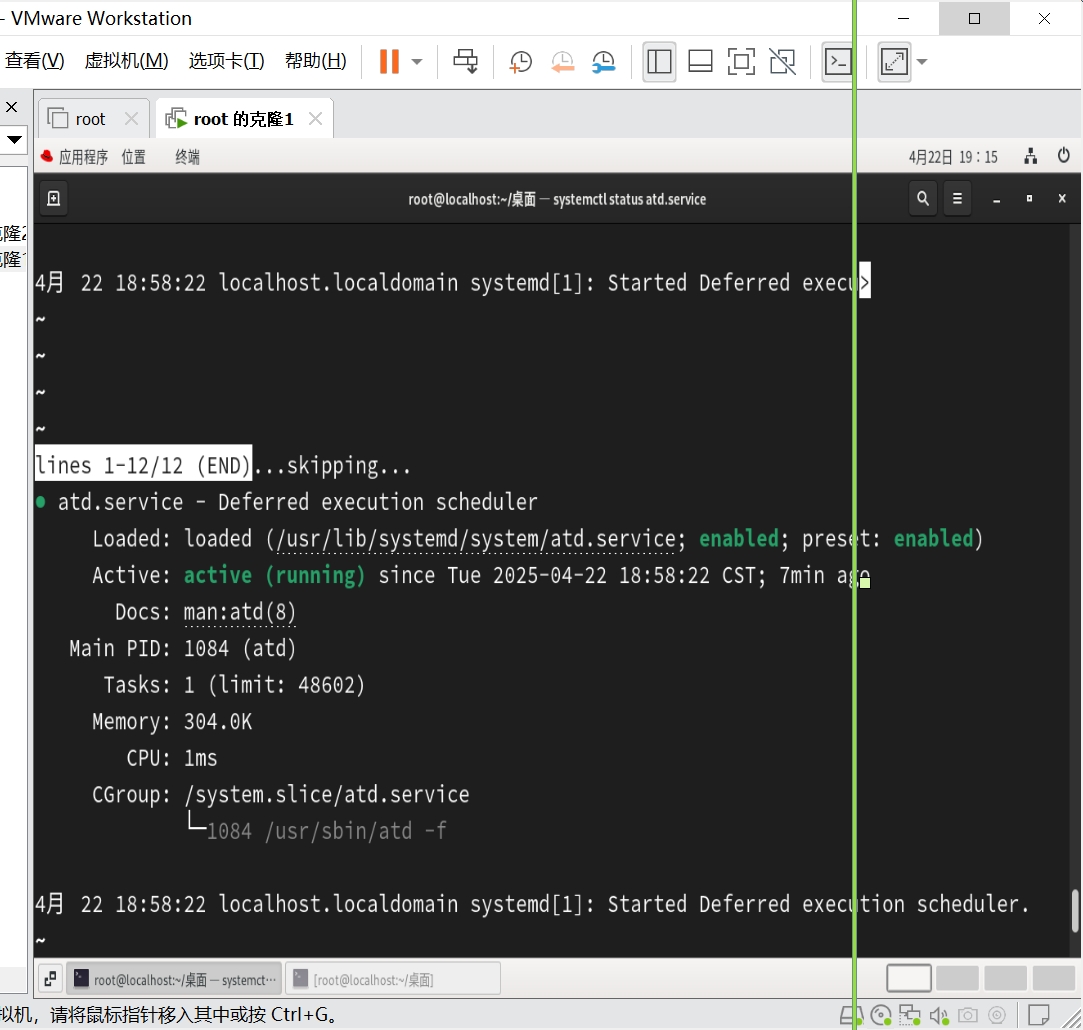Click the 'Main PID: 1084 (atd)' line
Viewport: 1083px width, 1030px height.
pyautogui.click(x=182, y=649)
